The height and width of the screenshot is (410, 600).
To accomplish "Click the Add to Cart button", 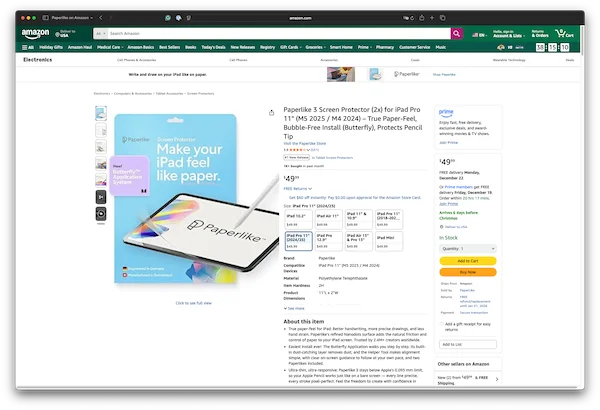I will pyautogui.click(x=468, y=261).
